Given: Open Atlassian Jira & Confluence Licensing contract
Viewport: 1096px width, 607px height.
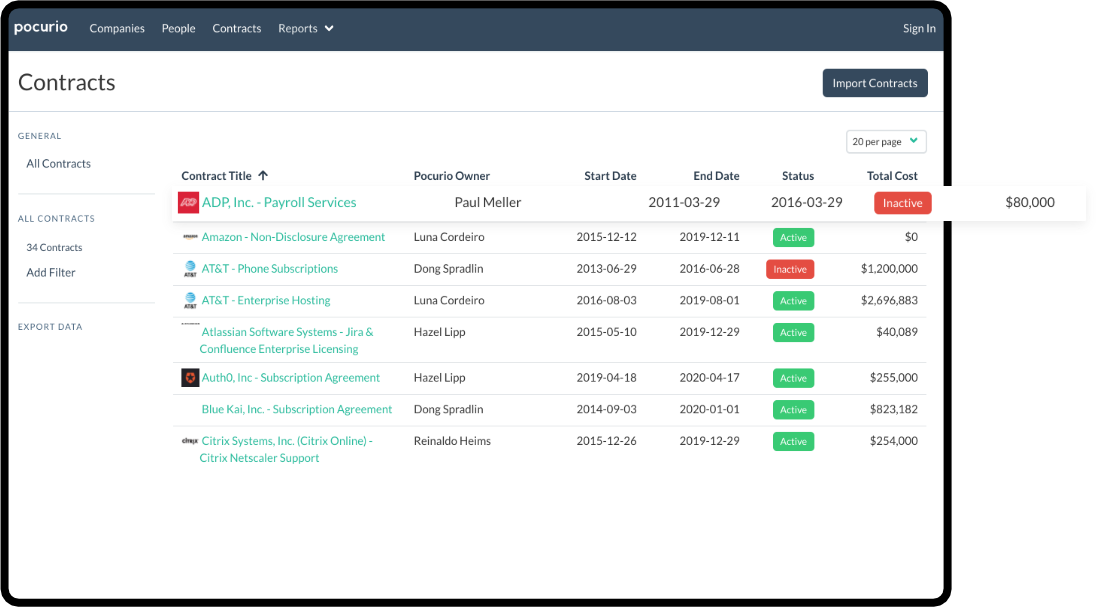Looking at the screenshot, I should point(287,341).
